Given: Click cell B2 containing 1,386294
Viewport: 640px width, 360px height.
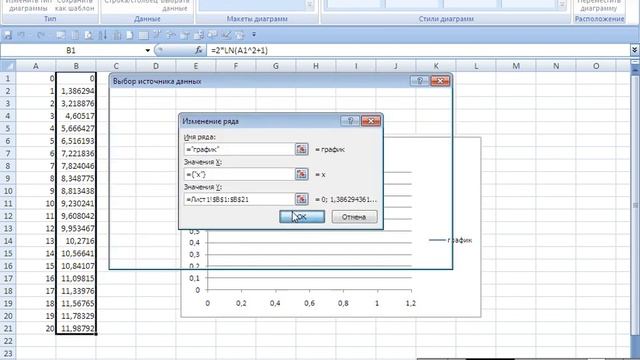Looking at the screenshot, I should 76,91.
